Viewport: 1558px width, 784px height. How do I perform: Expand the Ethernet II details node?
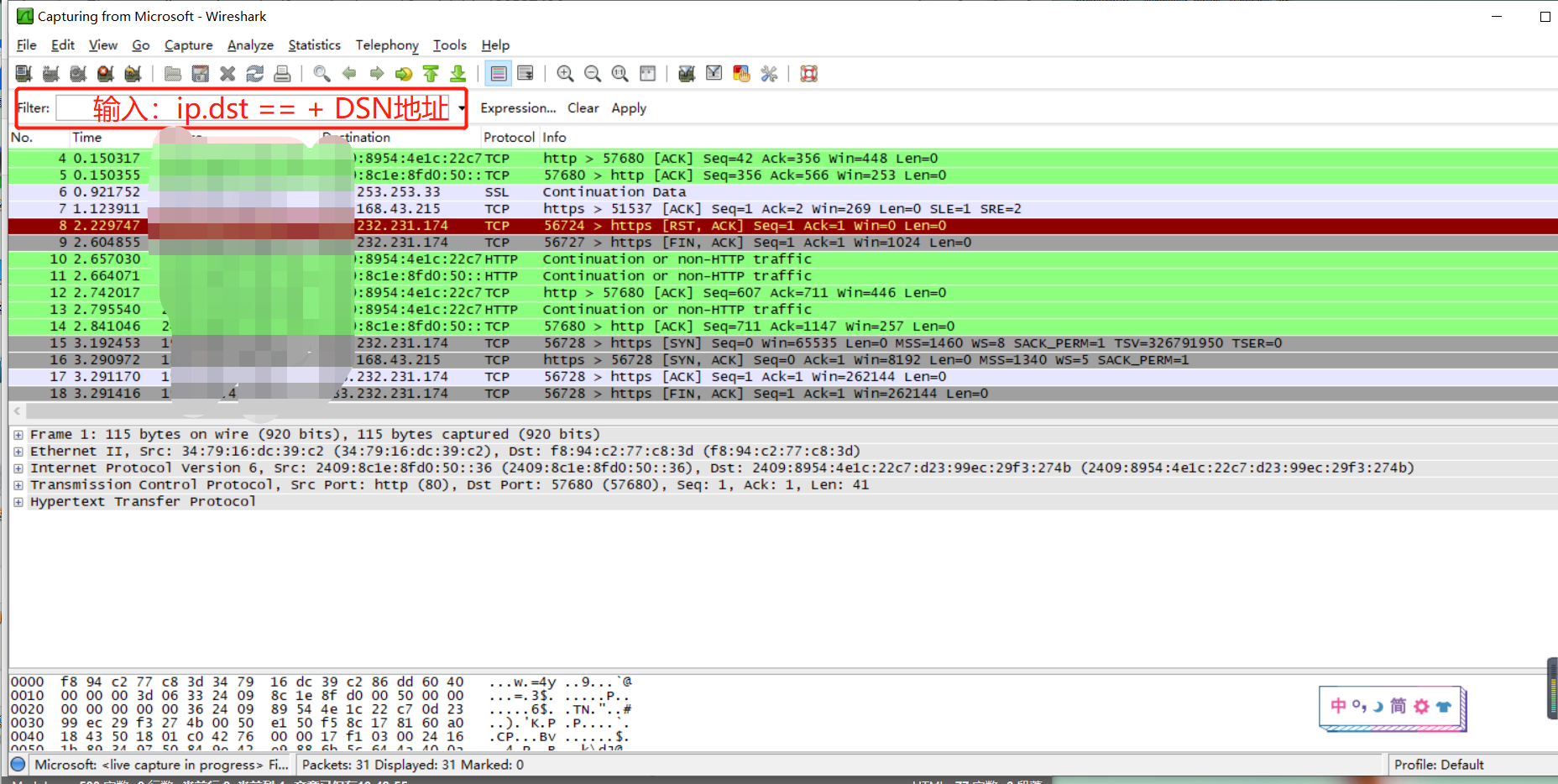[18, 452]
